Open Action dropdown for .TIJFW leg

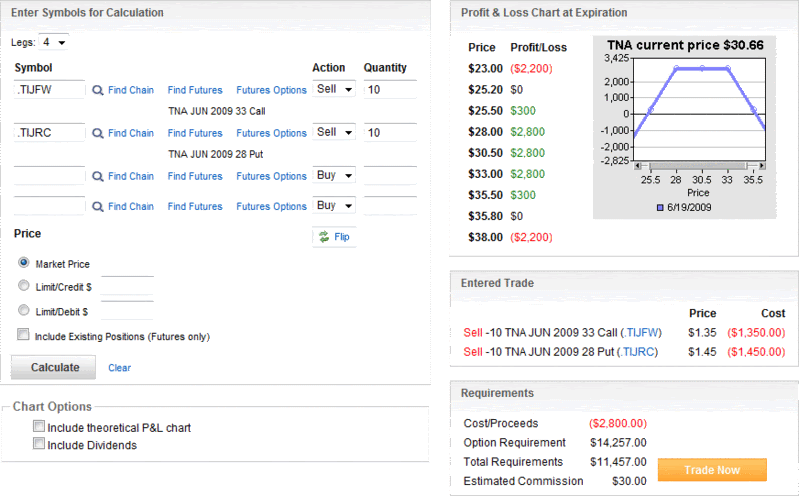pos(335,90)
